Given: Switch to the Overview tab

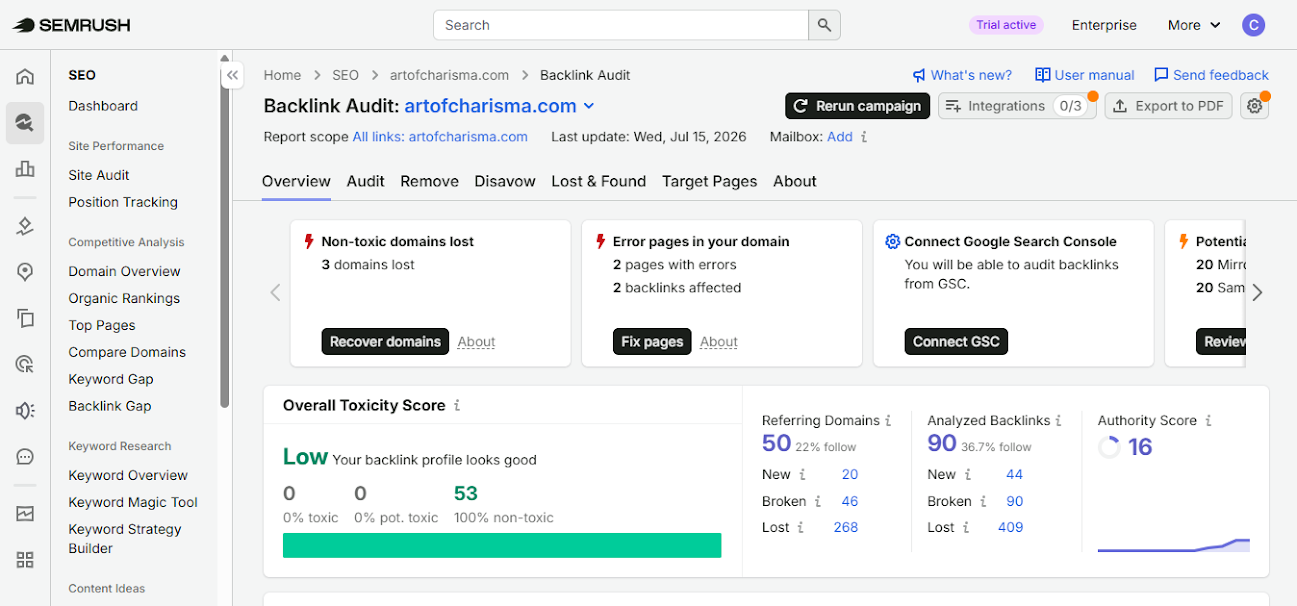Looking at the screenshot, I should pyautogui.click(x=296, y=181).
